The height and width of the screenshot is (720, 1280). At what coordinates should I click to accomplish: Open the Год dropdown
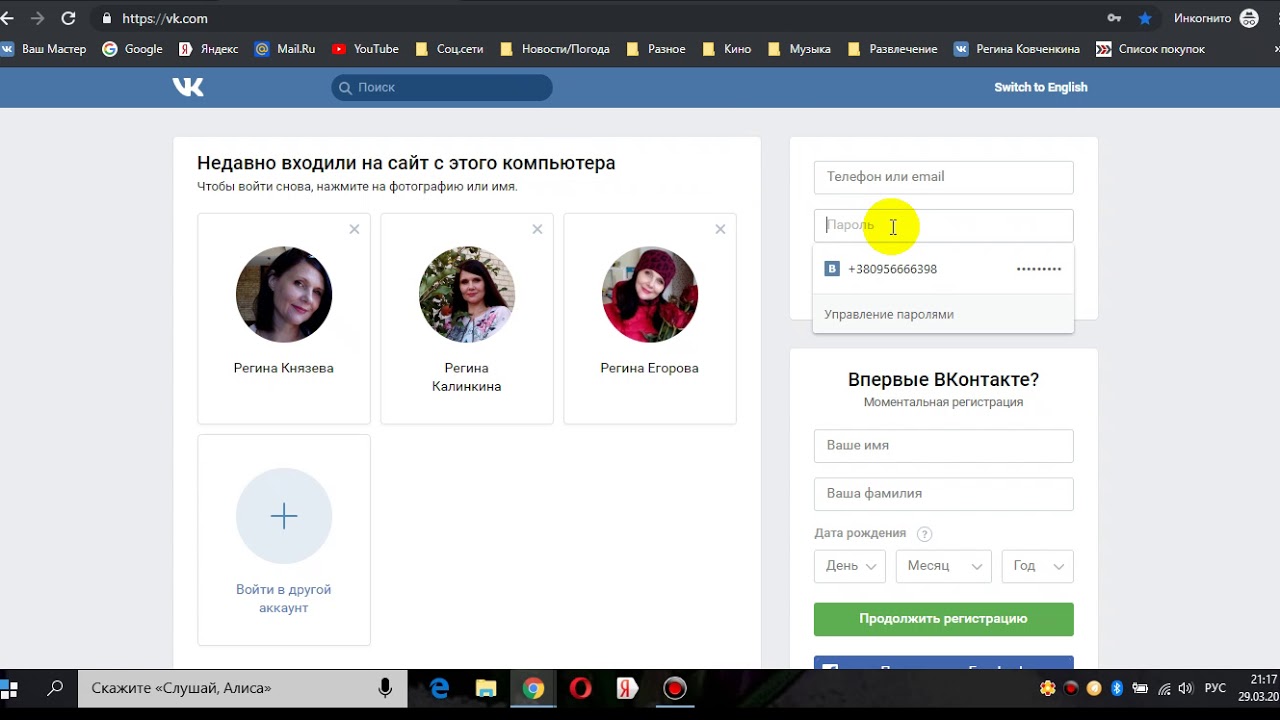tap(1038, 566)
